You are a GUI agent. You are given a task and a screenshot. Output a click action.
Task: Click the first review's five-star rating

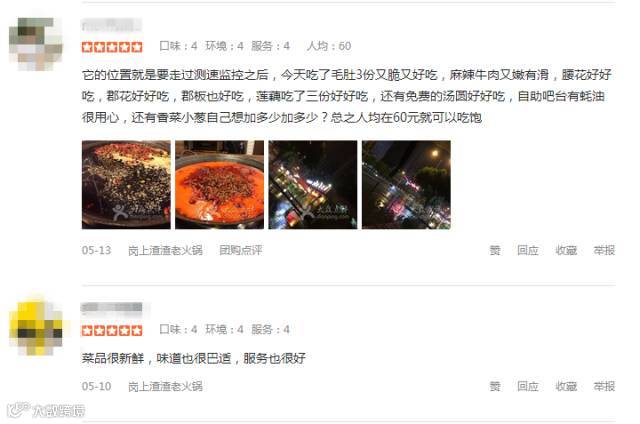click(112, 47)
